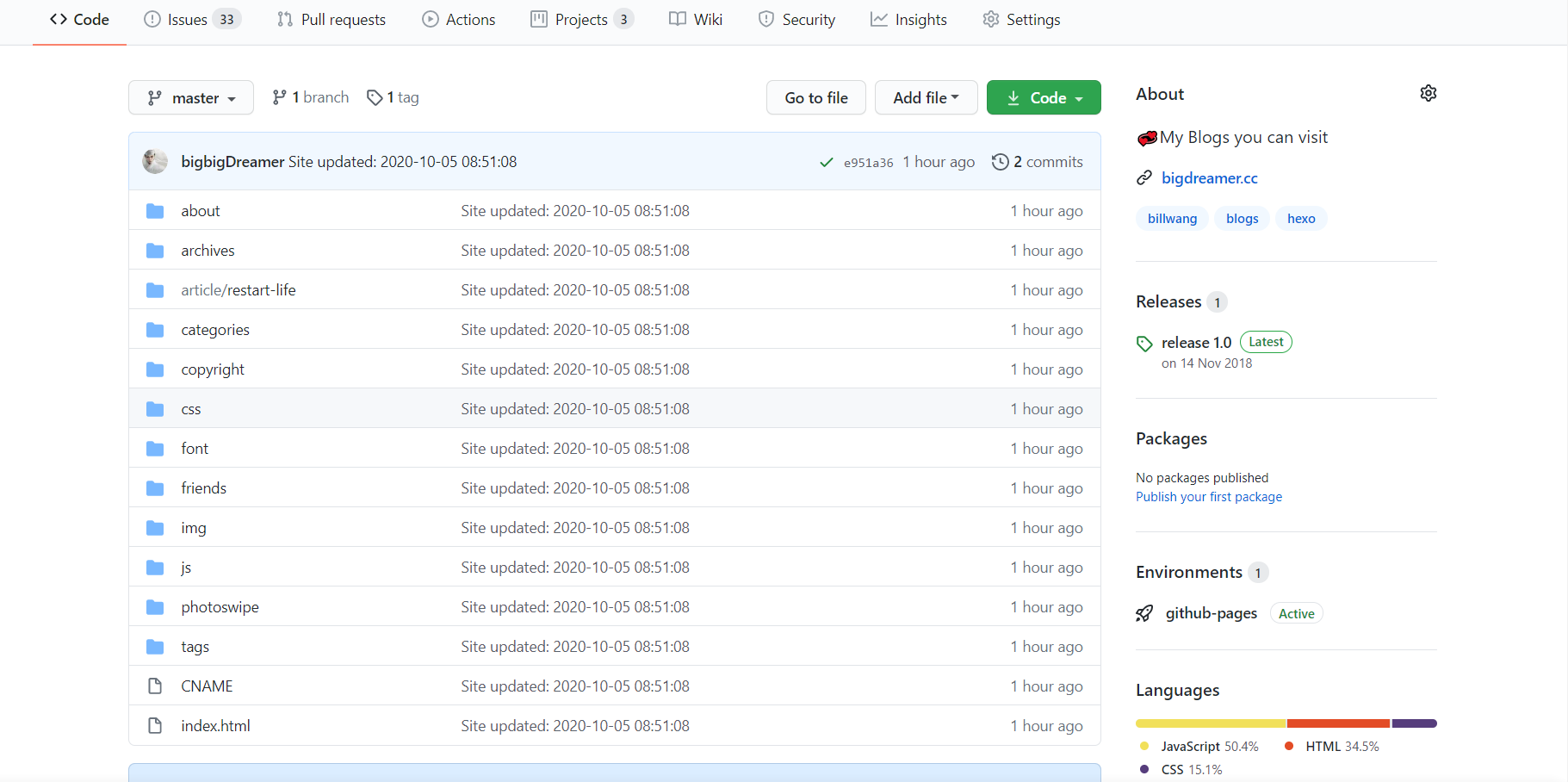Click the bigbigDreamer author name
This screenshot has width=1568, height=782.
[x=232, y=162]
